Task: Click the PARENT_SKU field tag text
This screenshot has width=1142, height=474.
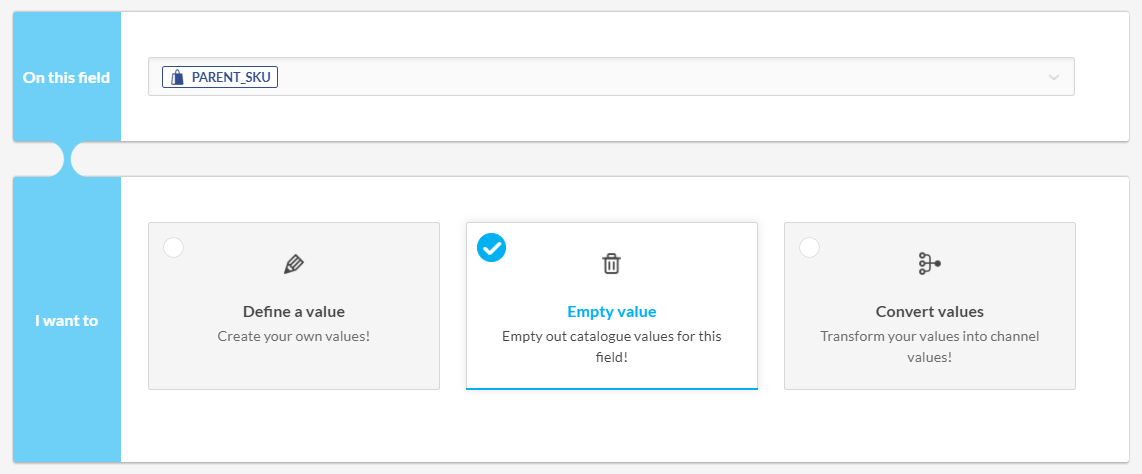Action: (x=231, y=77)
